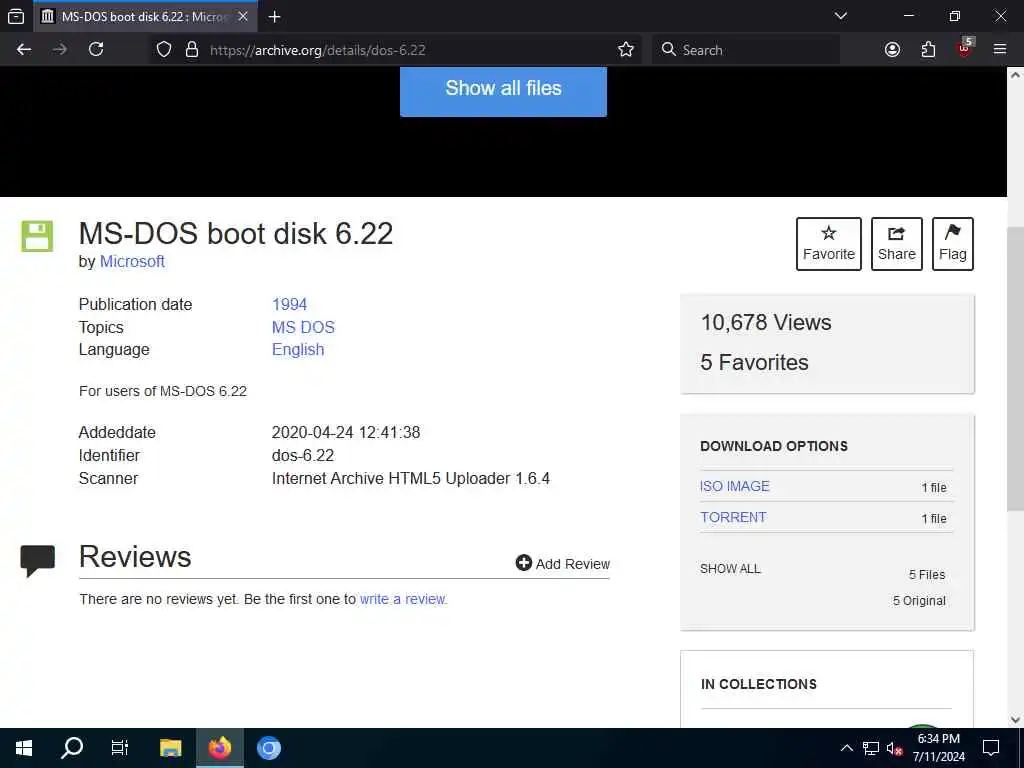Click the 5 Favorites text

pyautogui.click(x=754, y=362)
